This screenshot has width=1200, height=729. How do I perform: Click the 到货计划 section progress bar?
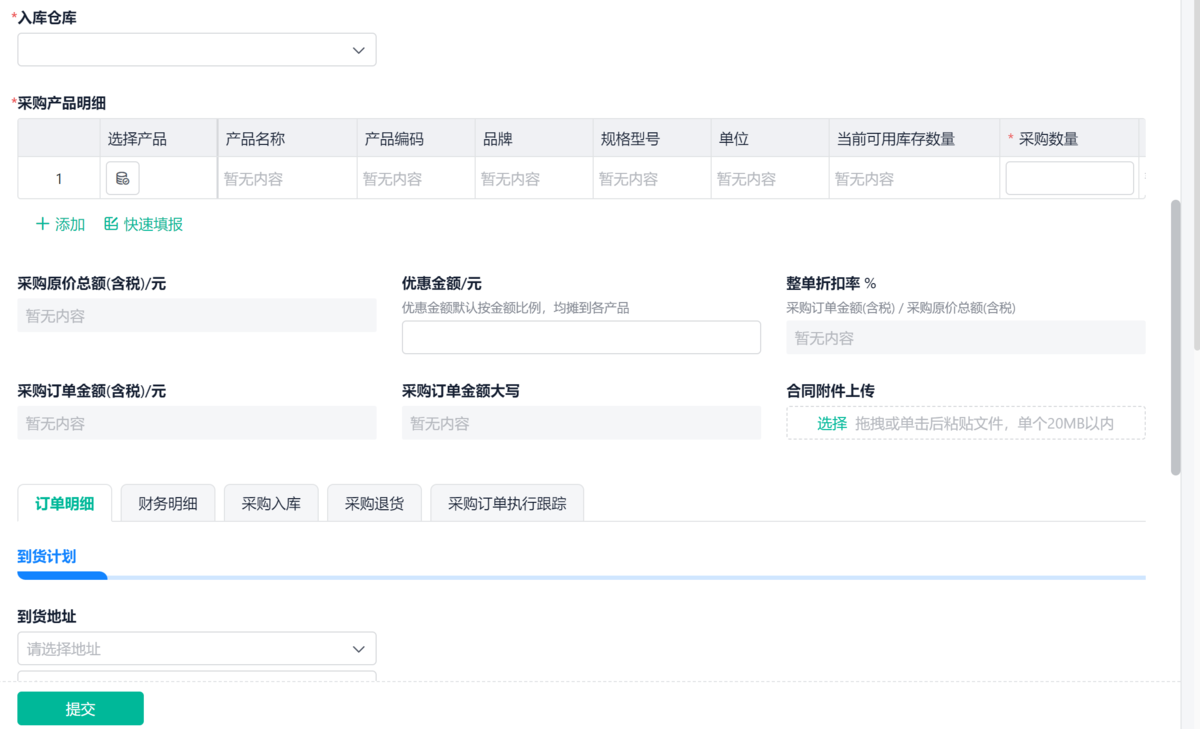(x=581, y=577)
